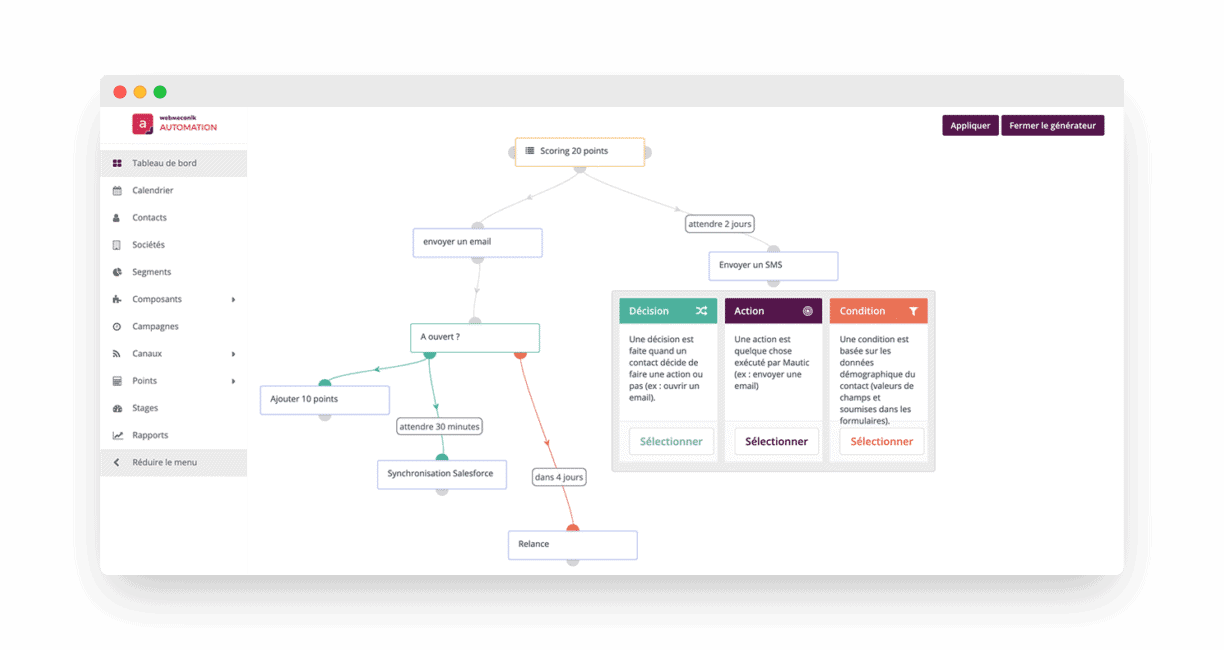This screenshot has width=1224, height=650.
Task: Open Sociétés in the sidebar
Action: (173, 244)
